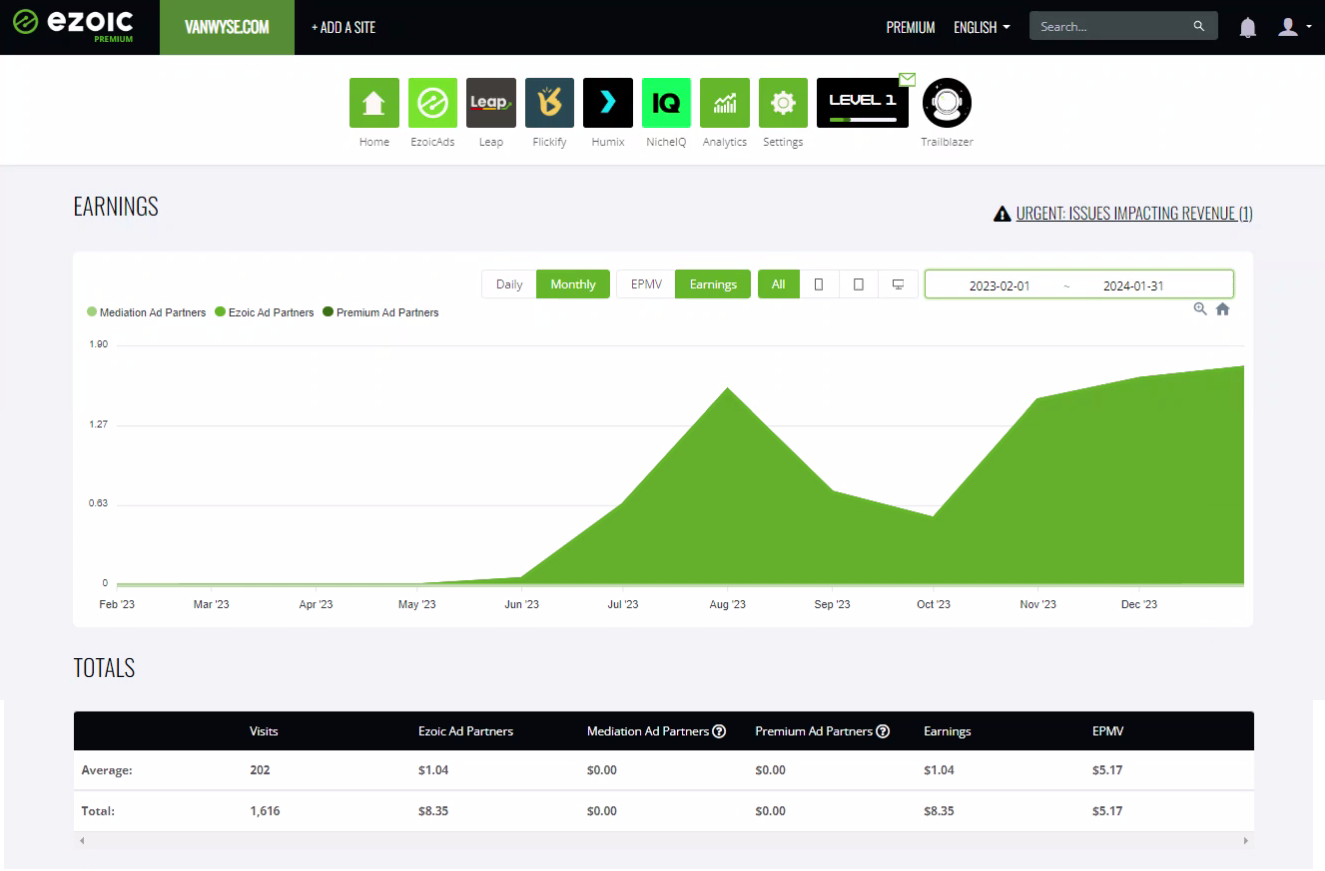1325x871 pixels.
Task: Click the envelope icon on Level badge
Action: (907, 79)
